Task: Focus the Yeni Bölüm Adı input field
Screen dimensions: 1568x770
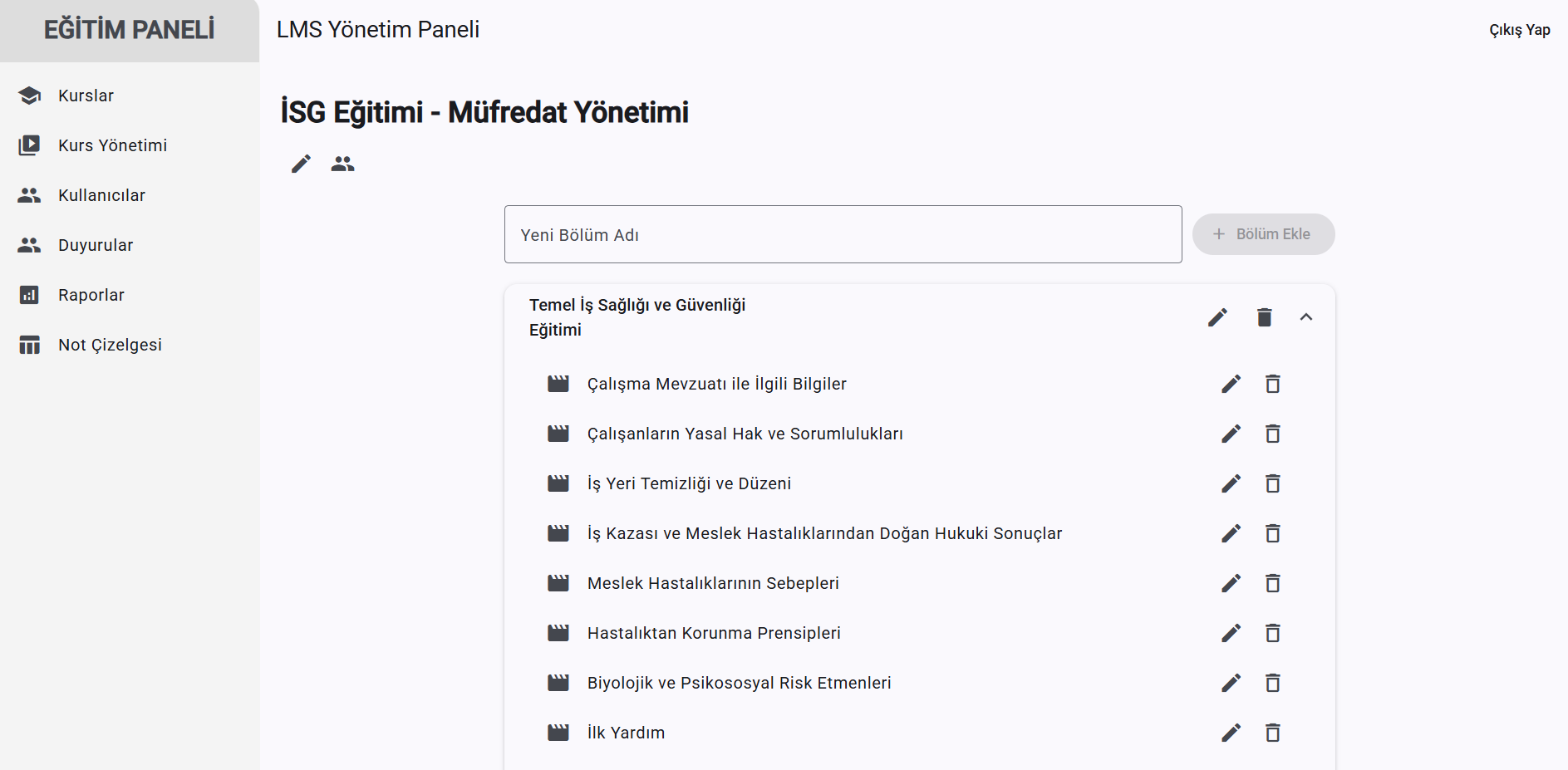Action: (x=843, y=234)
